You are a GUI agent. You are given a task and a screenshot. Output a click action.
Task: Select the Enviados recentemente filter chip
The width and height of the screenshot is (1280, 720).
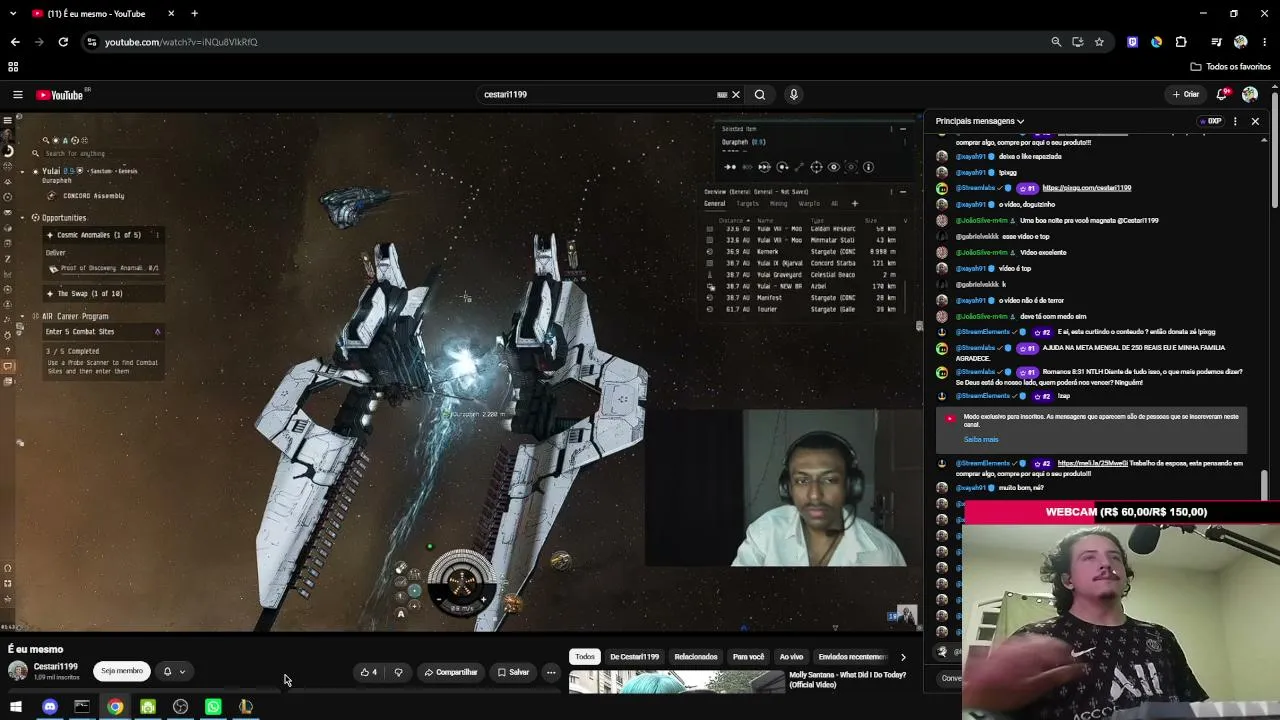click(x=852, y=657)
